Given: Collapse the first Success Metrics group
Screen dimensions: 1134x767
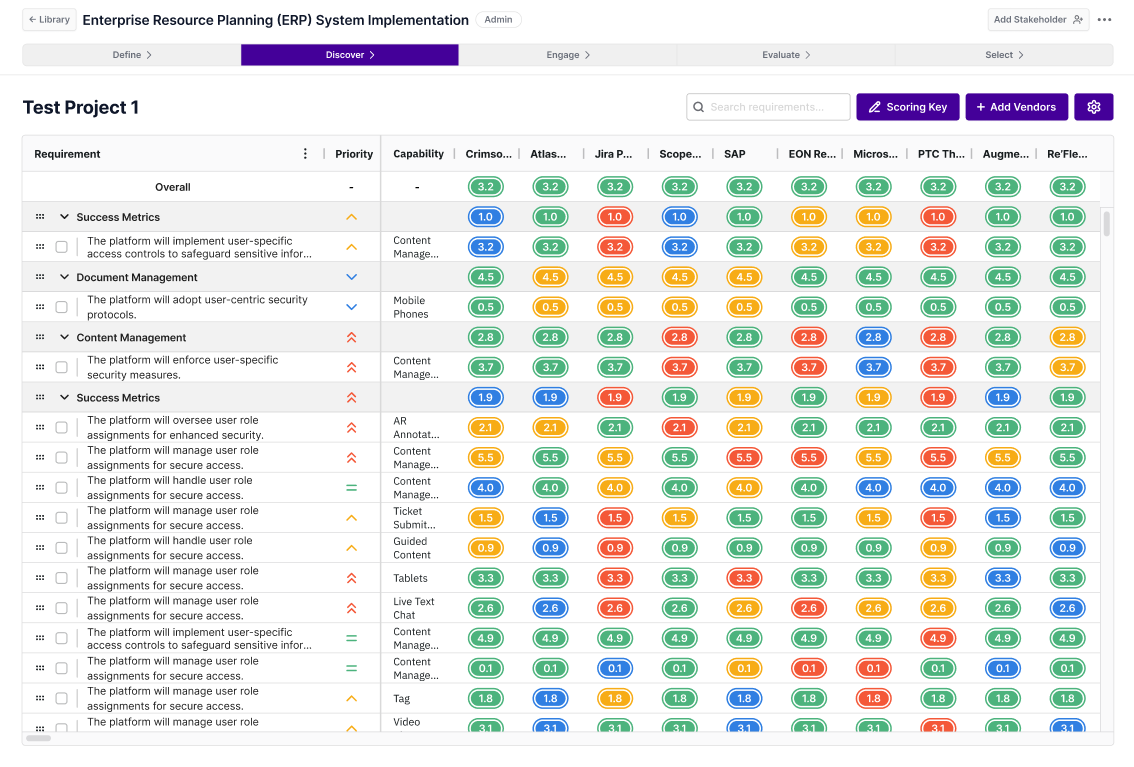Looking at the screenshot, I should (65, 217).
